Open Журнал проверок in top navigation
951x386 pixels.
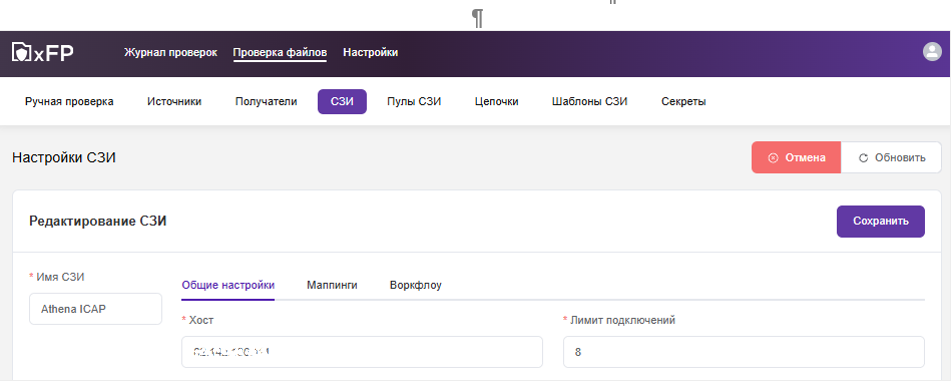click(x=170, y=53)
